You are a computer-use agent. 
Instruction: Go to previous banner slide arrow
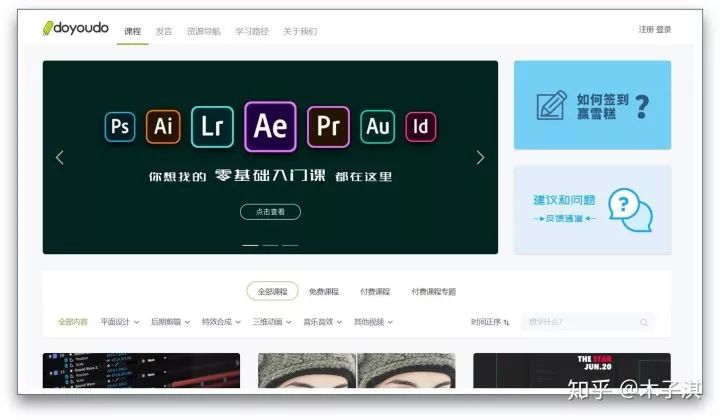60,157
